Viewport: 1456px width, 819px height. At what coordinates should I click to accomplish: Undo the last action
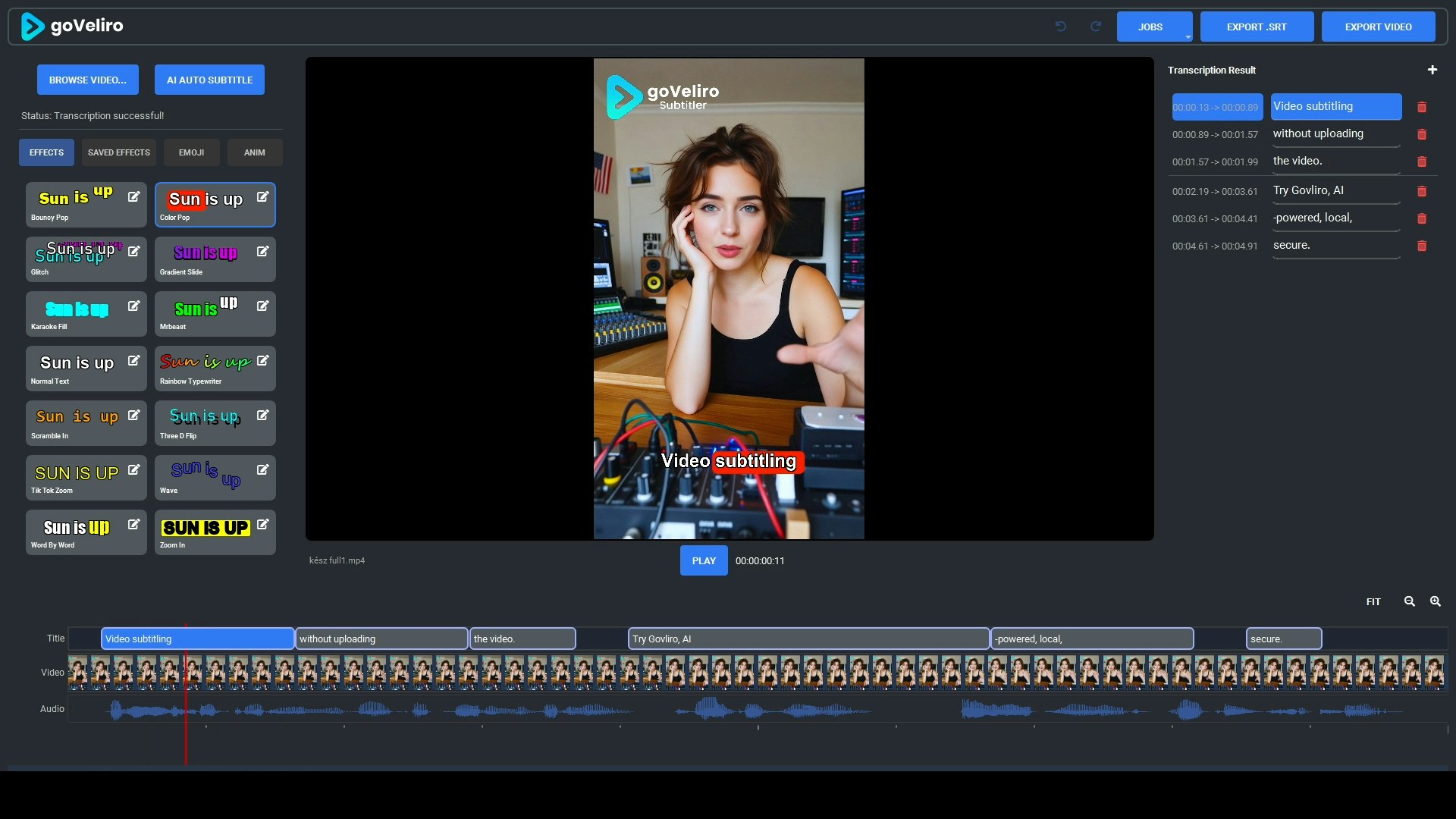point(1060,27)
